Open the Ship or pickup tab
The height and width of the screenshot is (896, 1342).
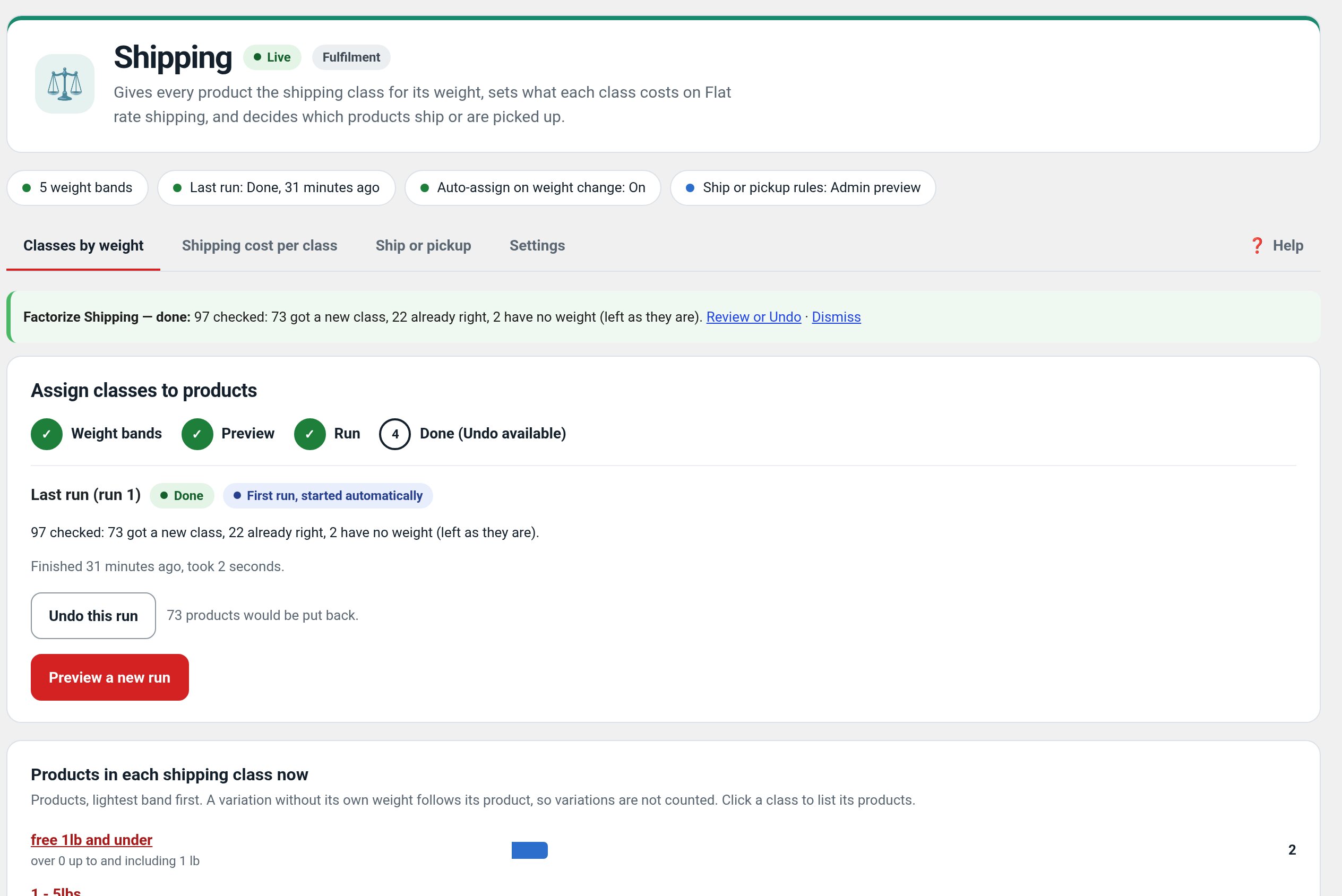423,246
